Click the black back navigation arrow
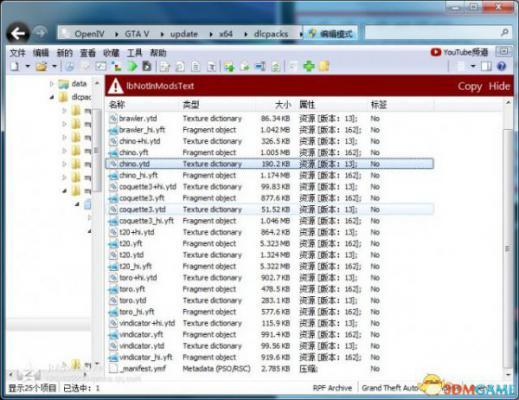The image size is (519, 400). [x=18, y=33]
